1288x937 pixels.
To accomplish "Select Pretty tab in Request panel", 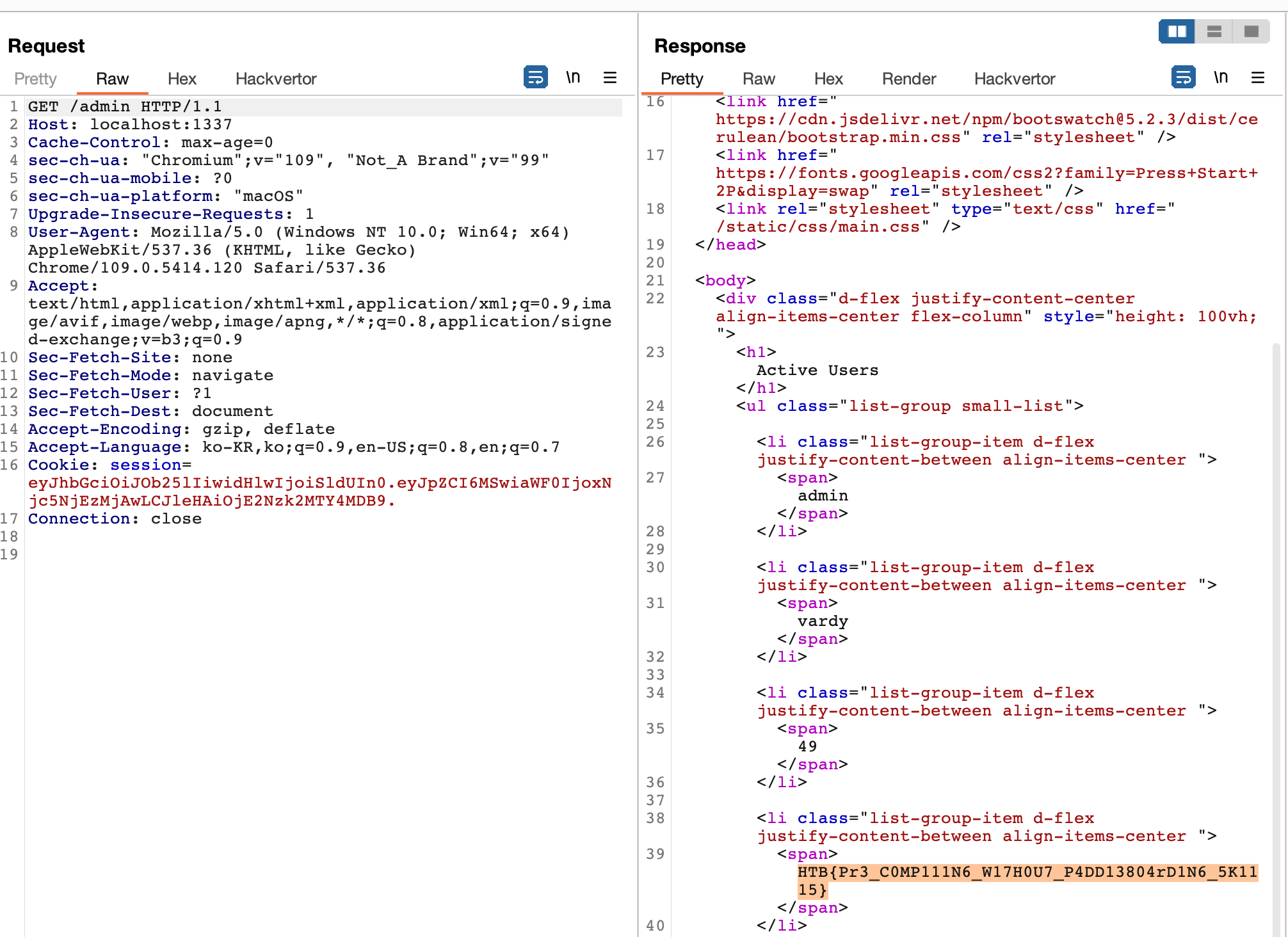I will tap(35, 79).
